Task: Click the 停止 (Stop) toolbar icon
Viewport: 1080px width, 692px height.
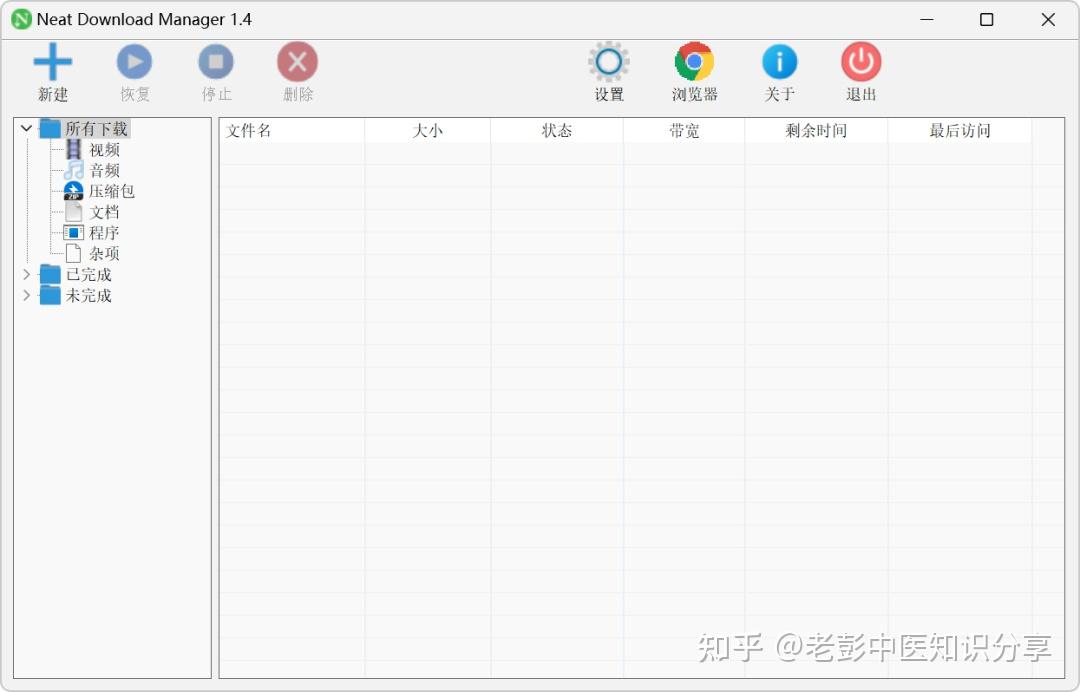Action: click(x=216, y=62)
